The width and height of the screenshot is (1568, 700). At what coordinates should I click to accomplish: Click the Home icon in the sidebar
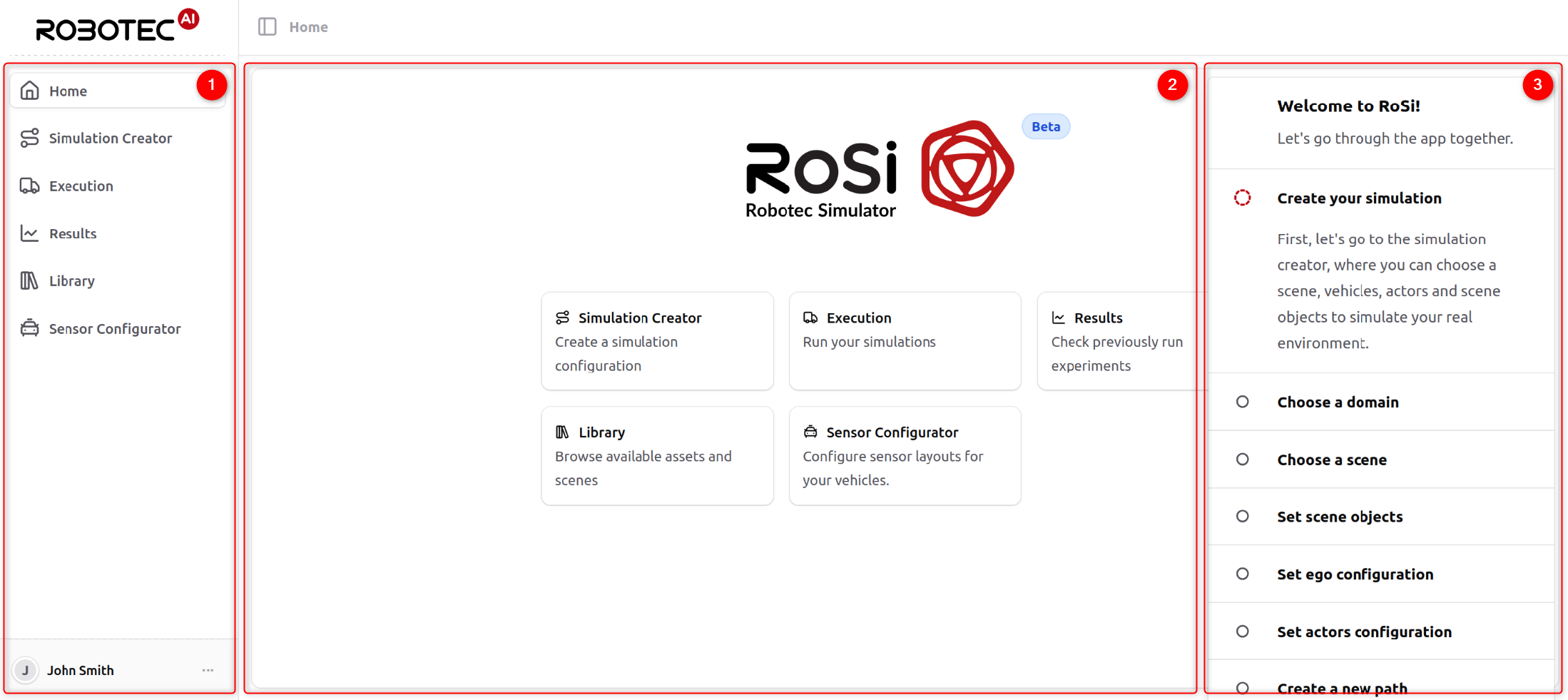click(x=29, y=91)
